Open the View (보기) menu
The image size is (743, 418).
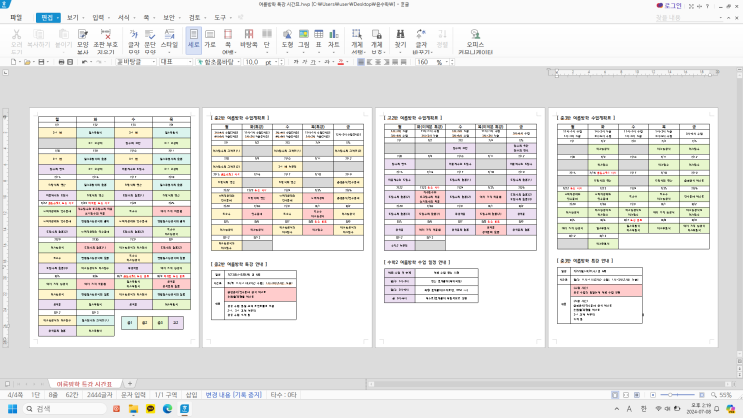click(x=72, y=18)
